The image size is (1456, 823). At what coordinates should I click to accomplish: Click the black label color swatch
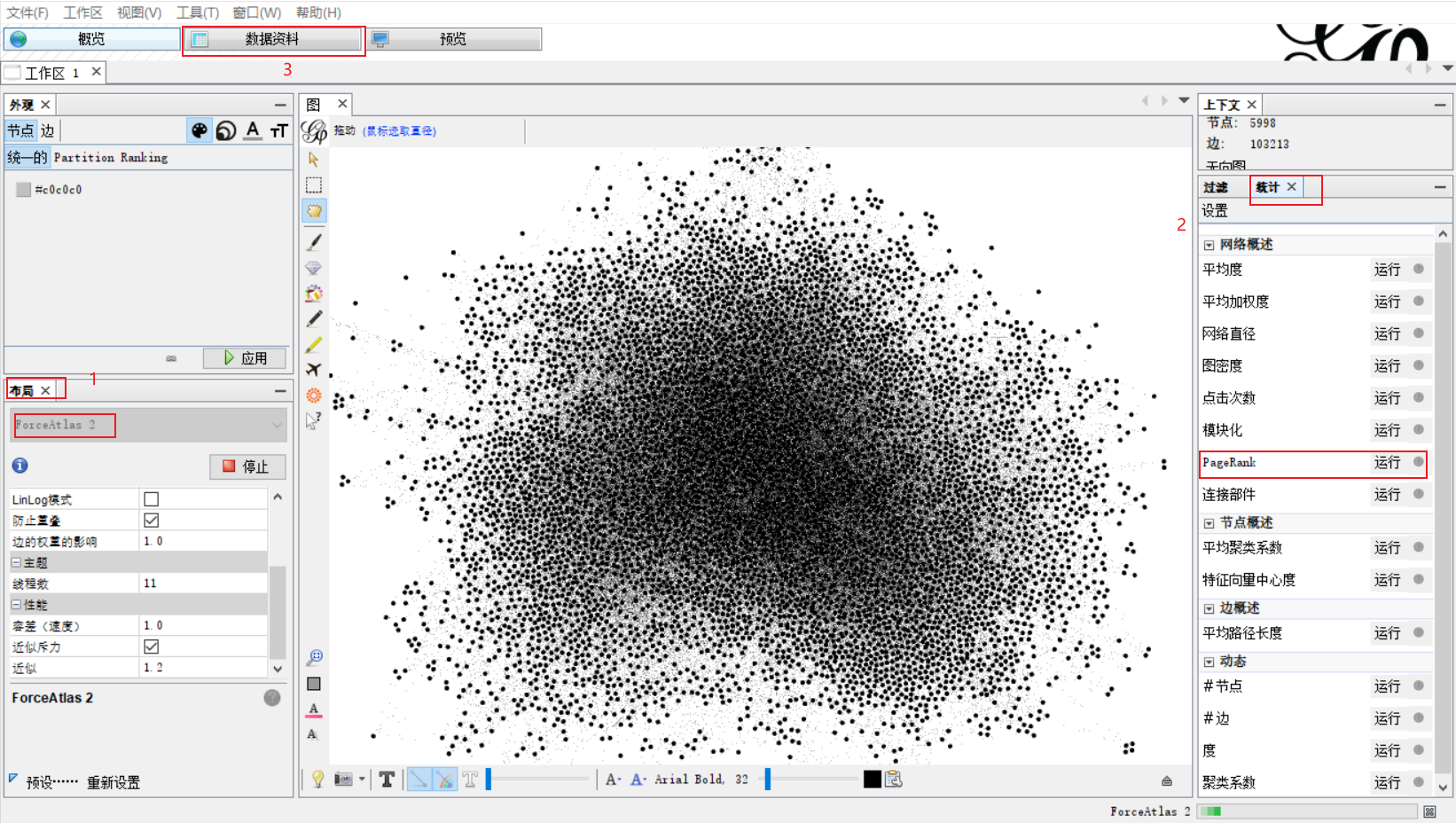coord(873,779)
